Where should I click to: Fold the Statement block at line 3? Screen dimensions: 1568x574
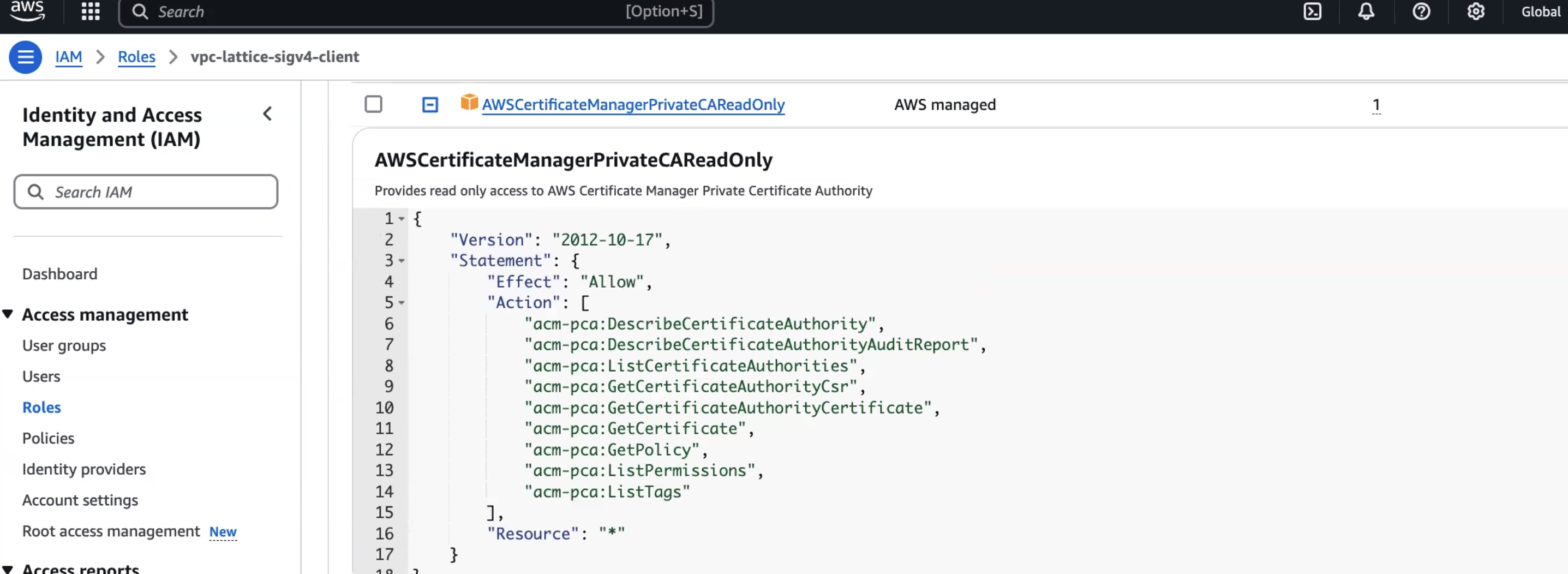[402, 260]
